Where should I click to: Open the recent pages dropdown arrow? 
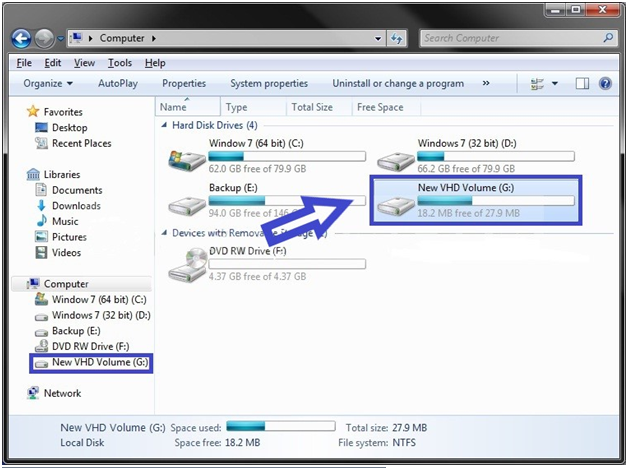coord(60,39)
